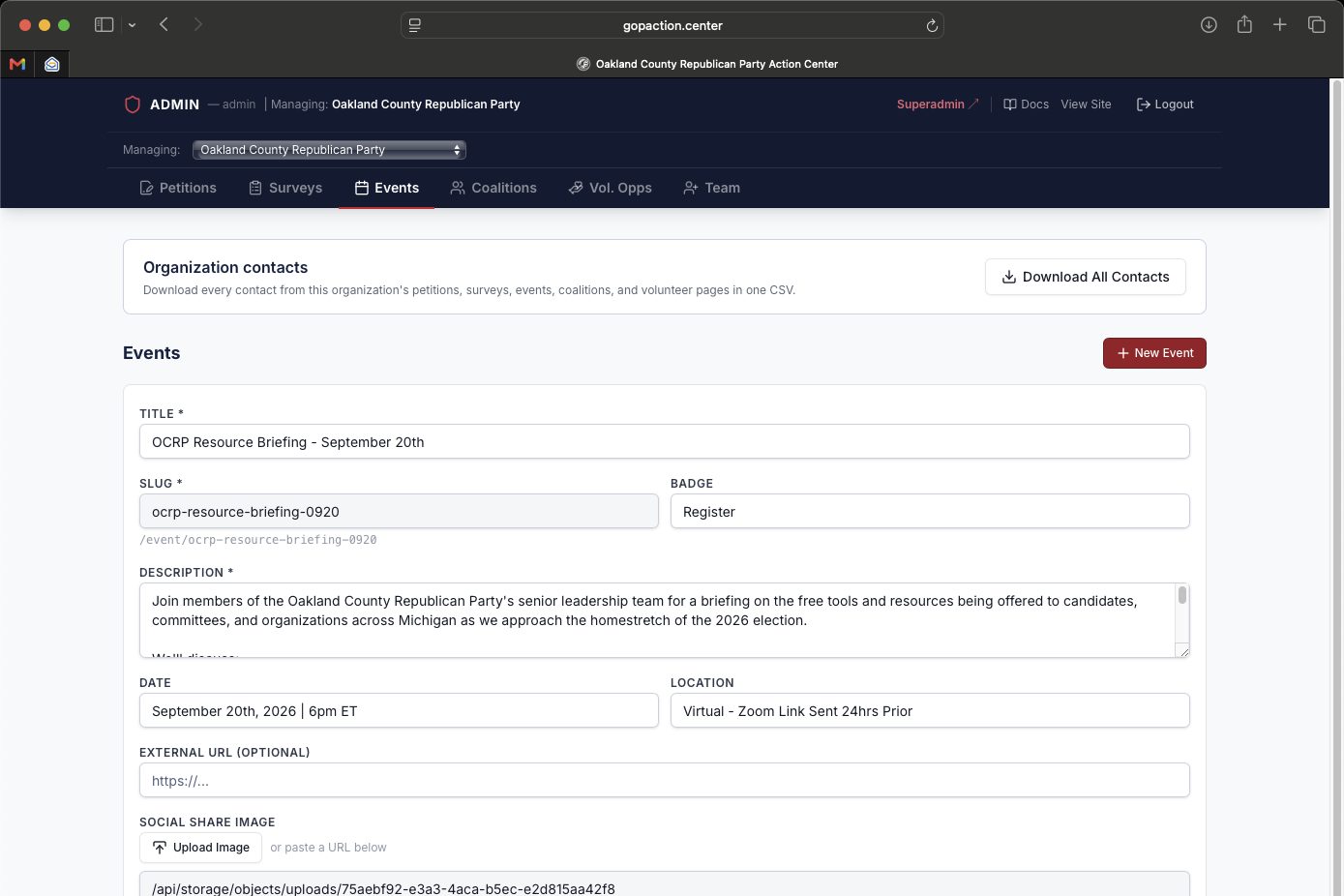Go to the Coalitions tab

click(493, 188)
